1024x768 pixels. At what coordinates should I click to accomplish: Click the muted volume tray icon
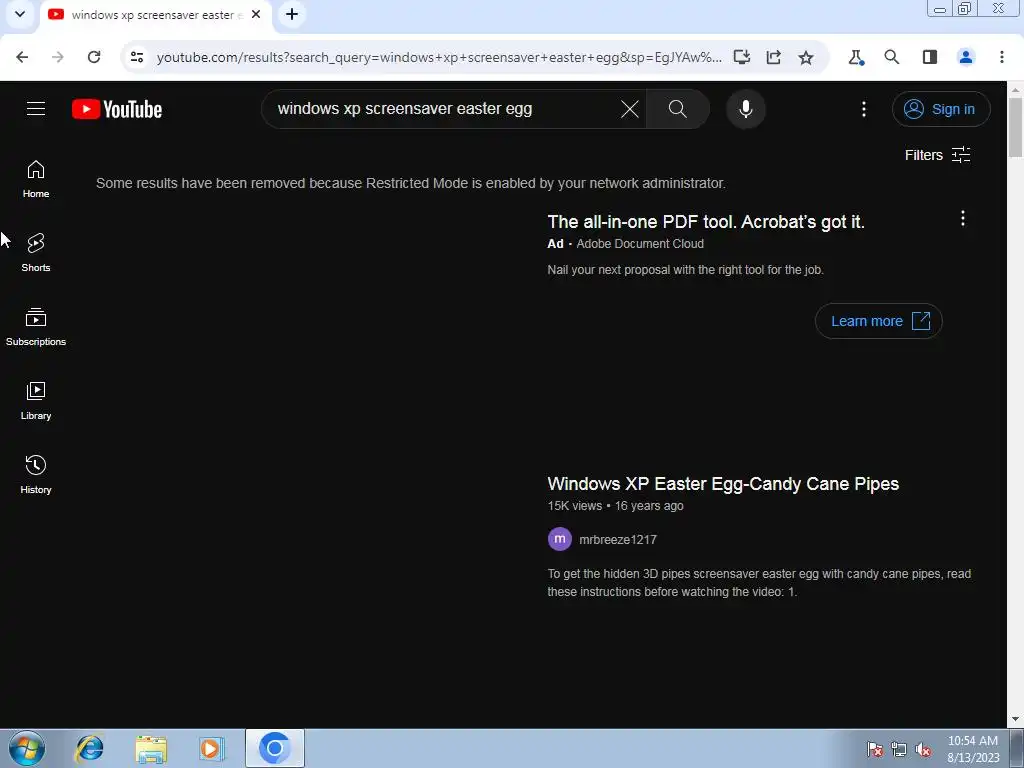[x=923, y=750]
